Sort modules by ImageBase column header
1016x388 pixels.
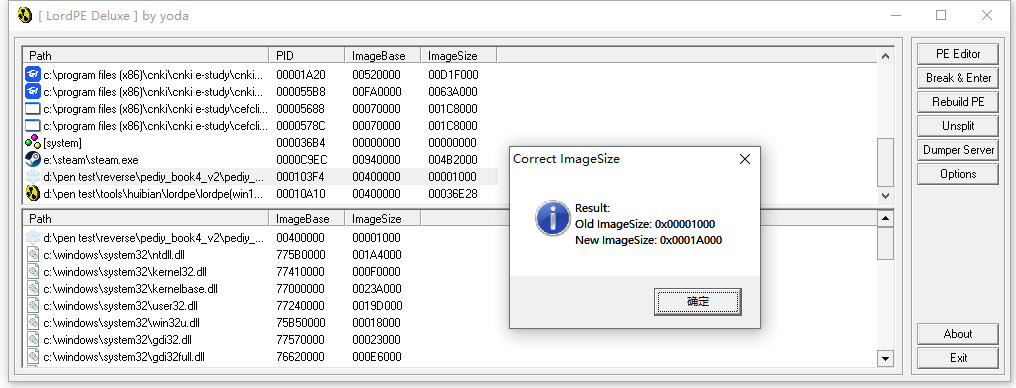306,219
